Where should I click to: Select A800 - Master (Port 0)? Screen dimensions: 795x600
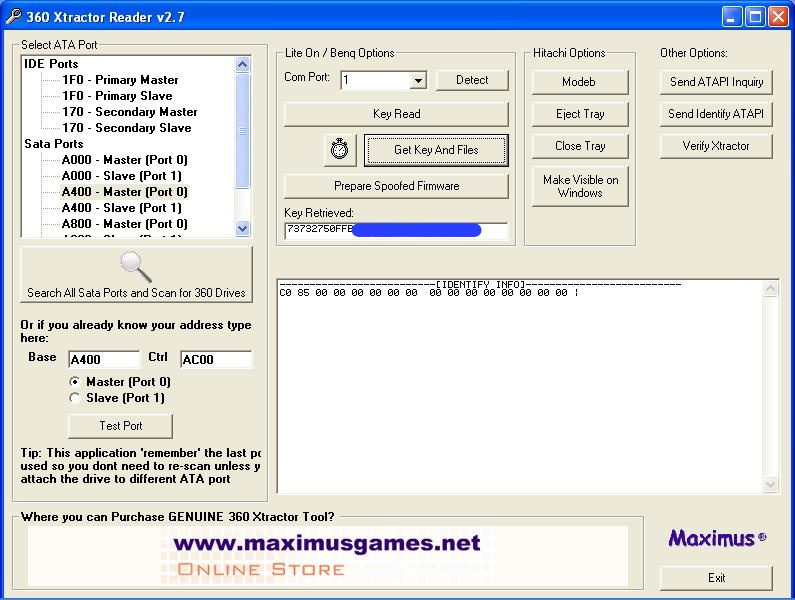click(125, 224)
